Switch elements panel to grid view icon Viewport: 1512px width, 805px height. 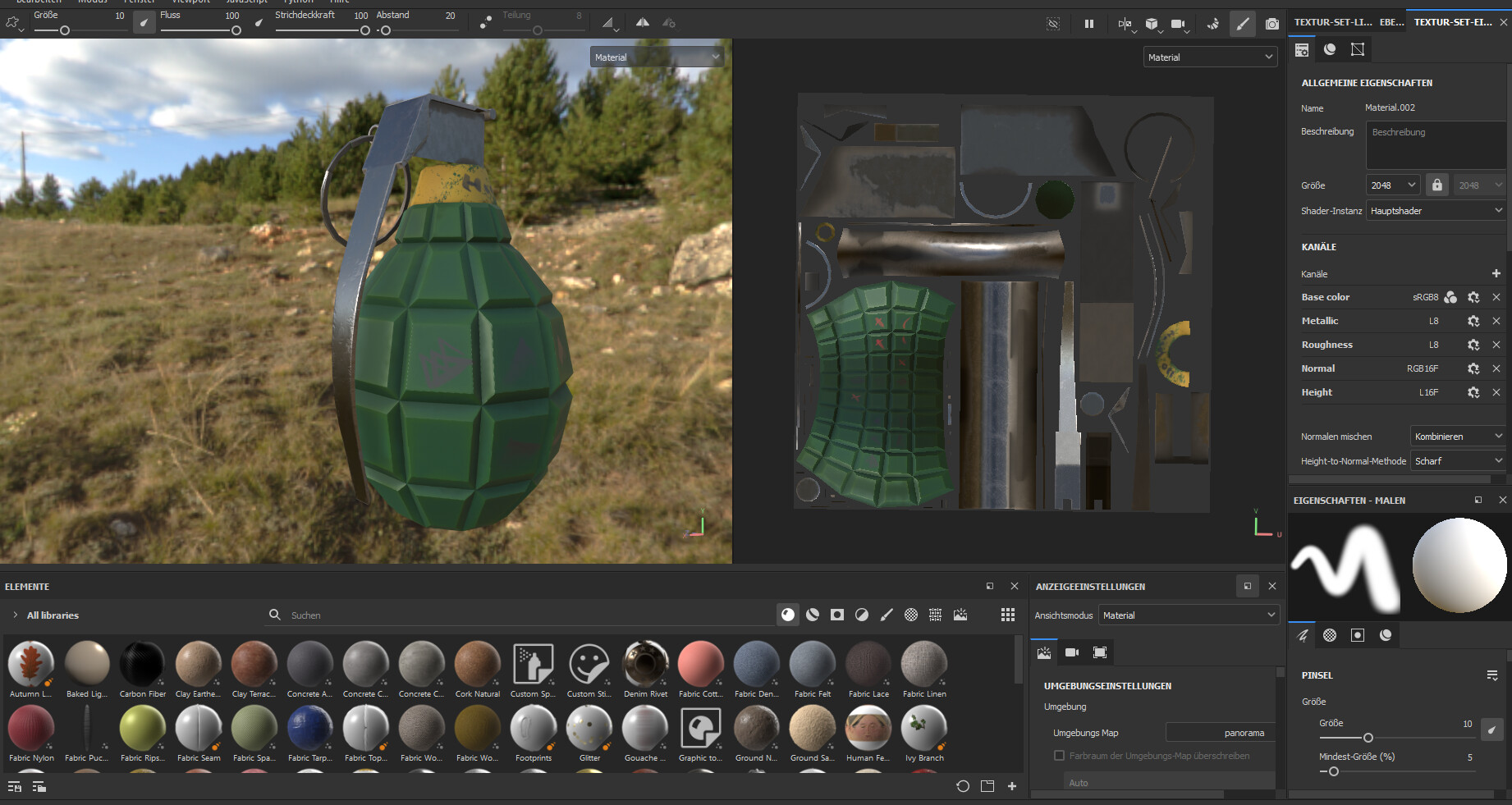pyautogui.click(x=1007, y=615)
